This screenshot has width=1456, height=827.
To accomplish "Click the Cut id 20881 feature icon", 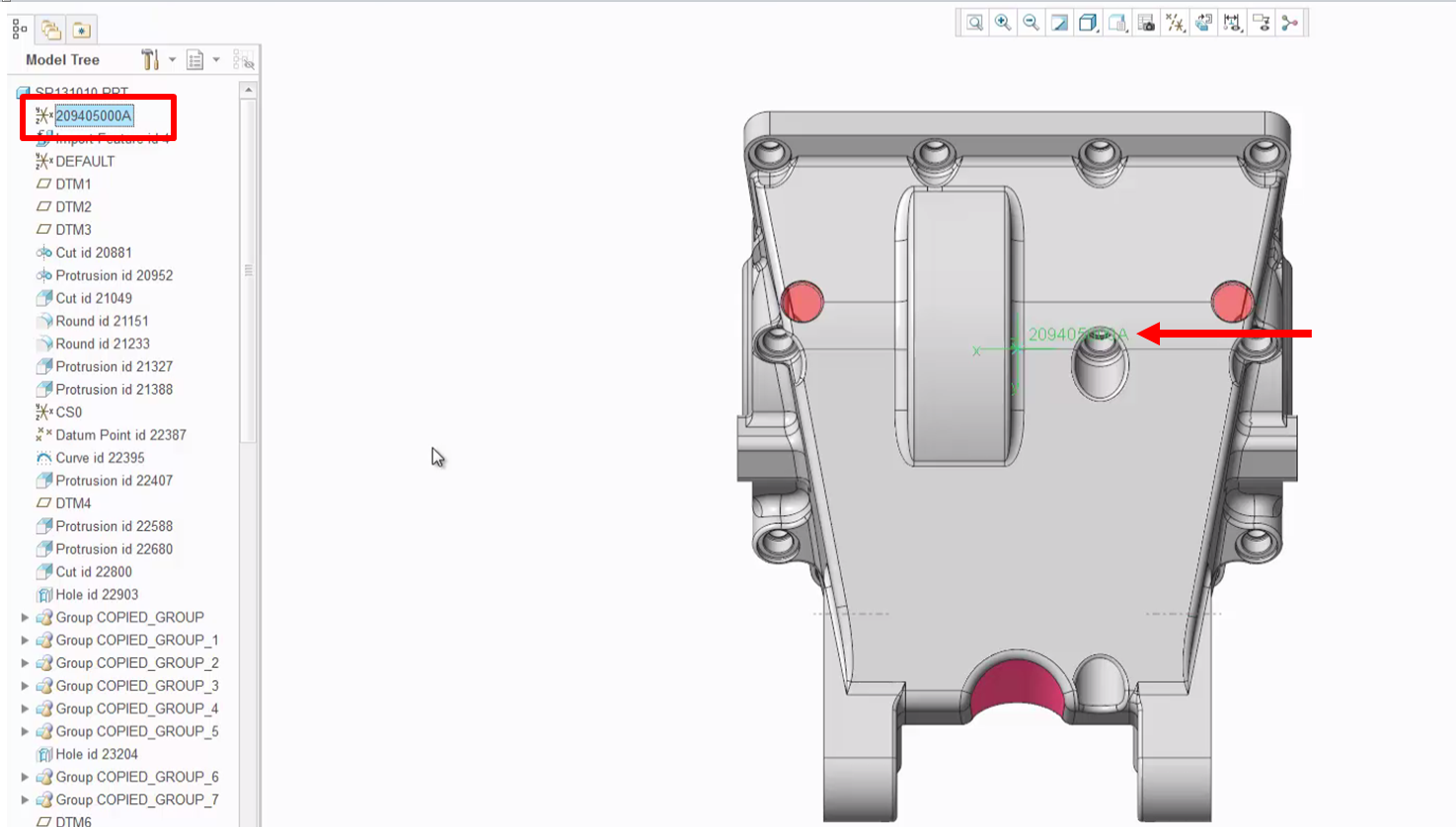I will click(x=43, y=253).
